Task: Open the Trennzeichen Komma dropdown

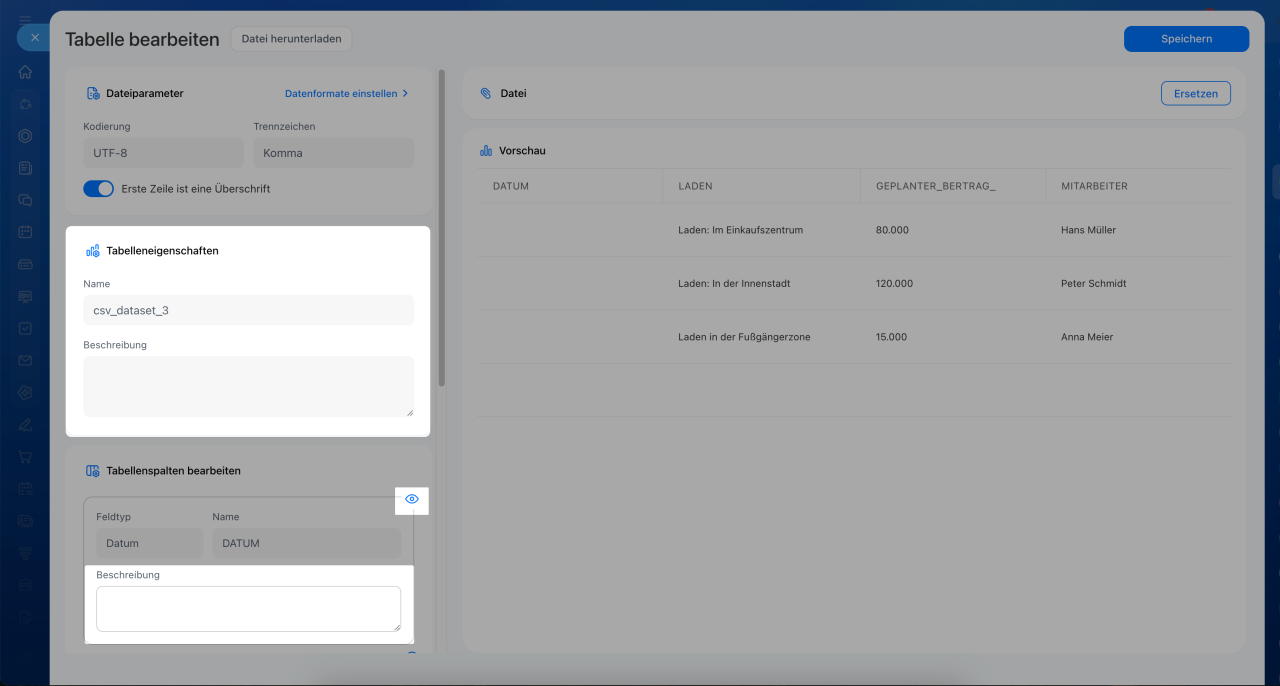Action: pos(333,153)
